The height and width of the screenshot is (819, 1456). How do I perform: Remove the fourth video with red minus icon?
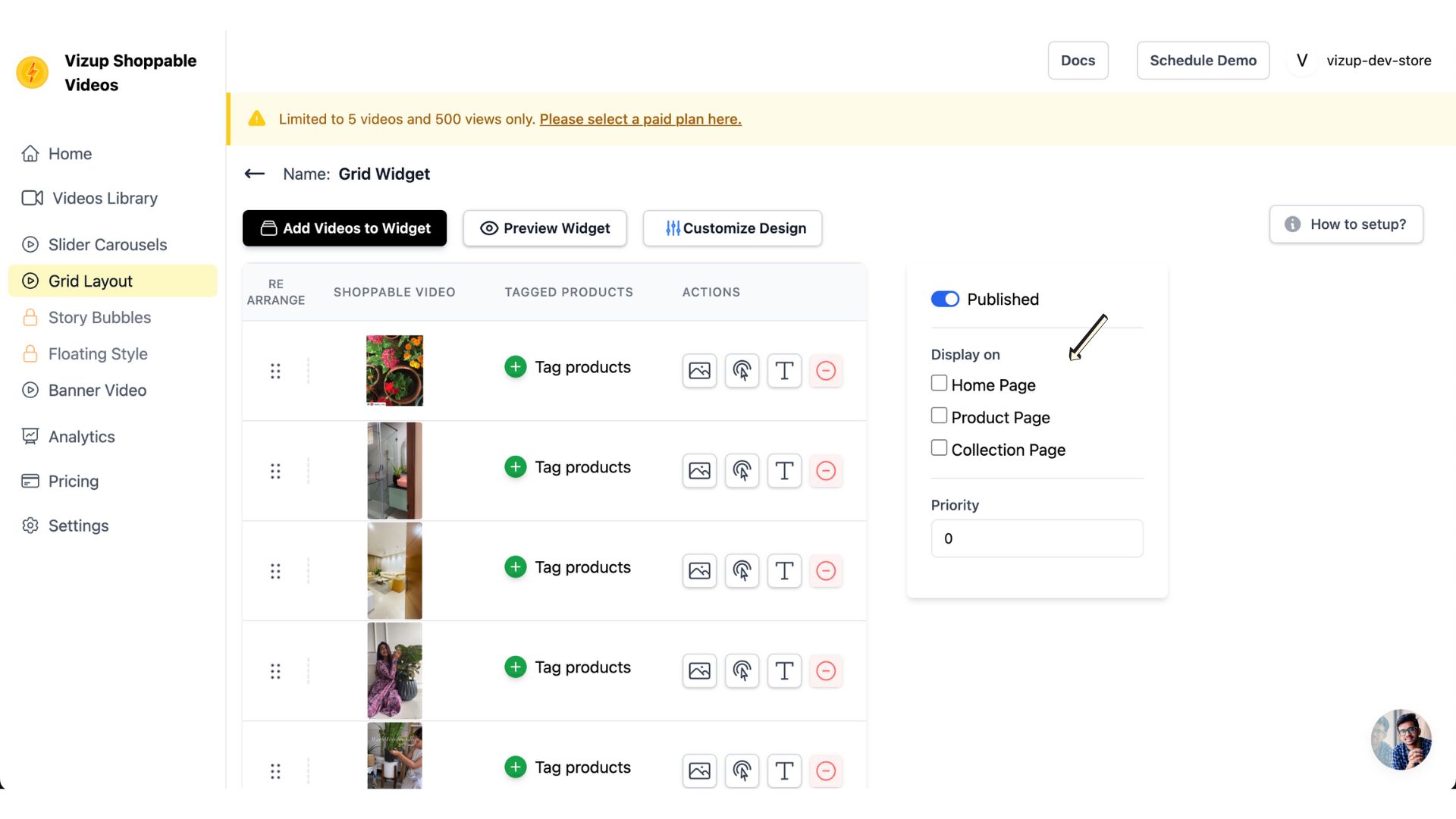coord(826,671)
